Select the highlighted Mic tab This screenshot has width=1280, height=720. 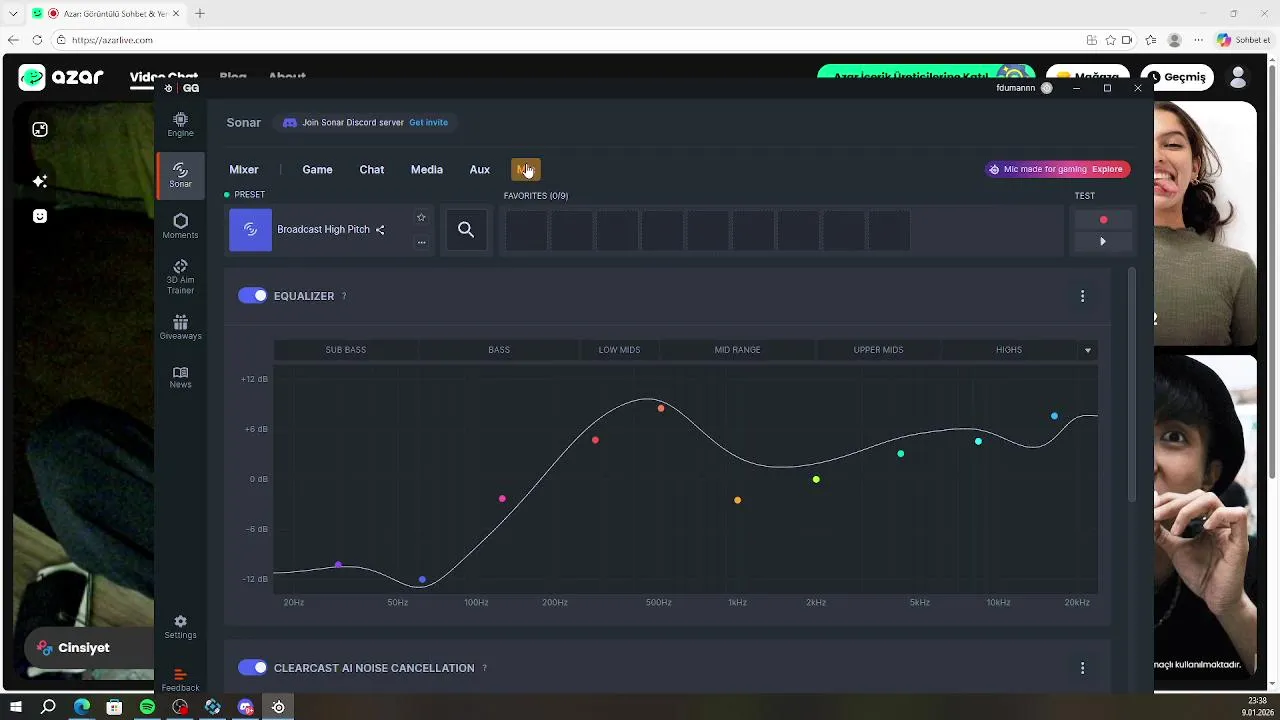point(526,170)
